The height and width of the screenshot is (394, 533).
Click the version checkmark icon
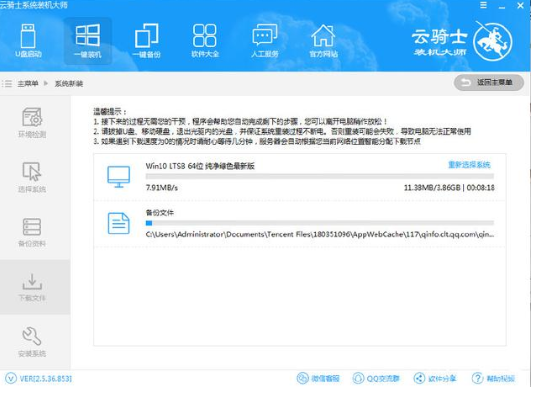[11, 378]
